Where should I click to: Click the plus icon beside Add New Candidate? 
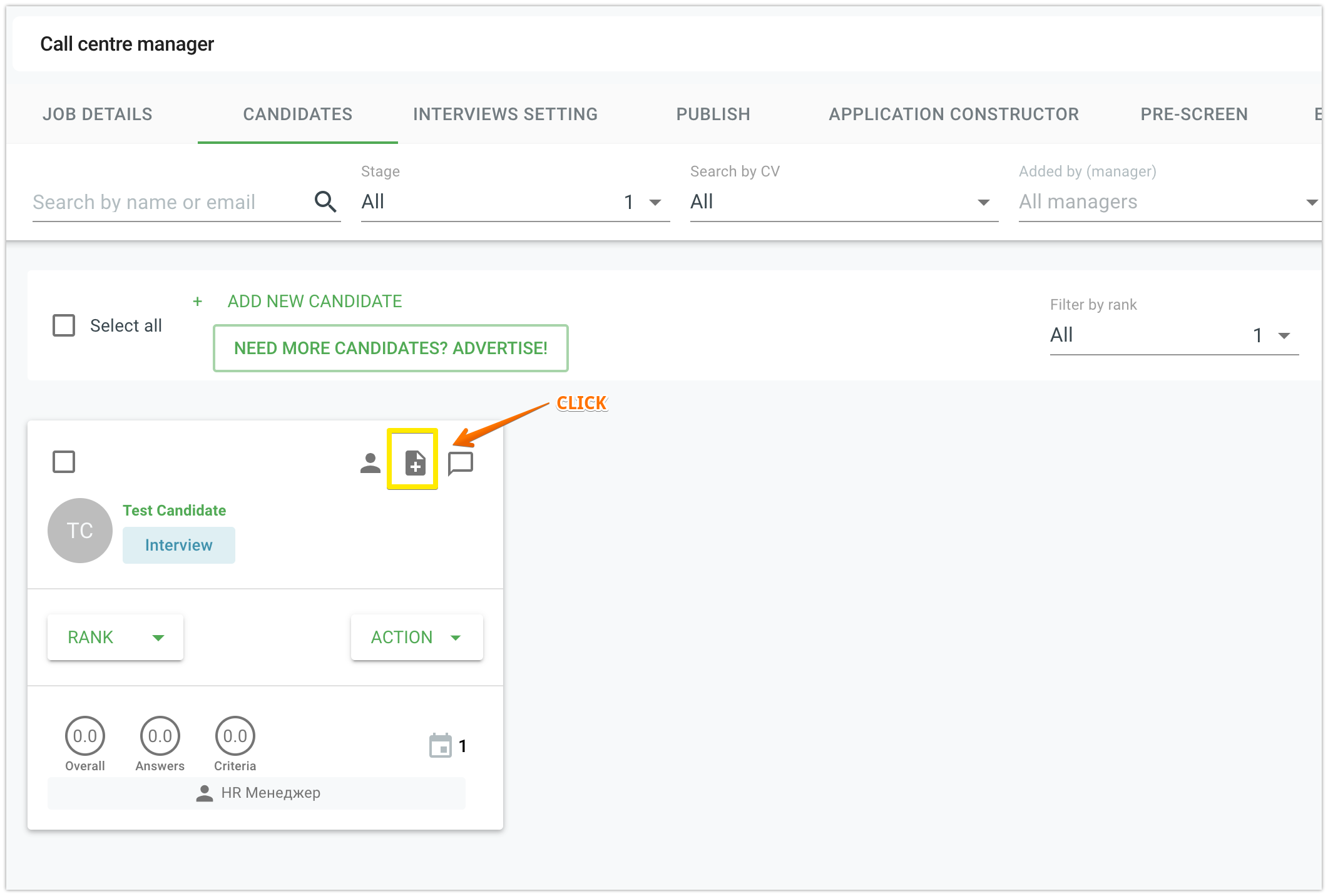(x=198, y=302)
